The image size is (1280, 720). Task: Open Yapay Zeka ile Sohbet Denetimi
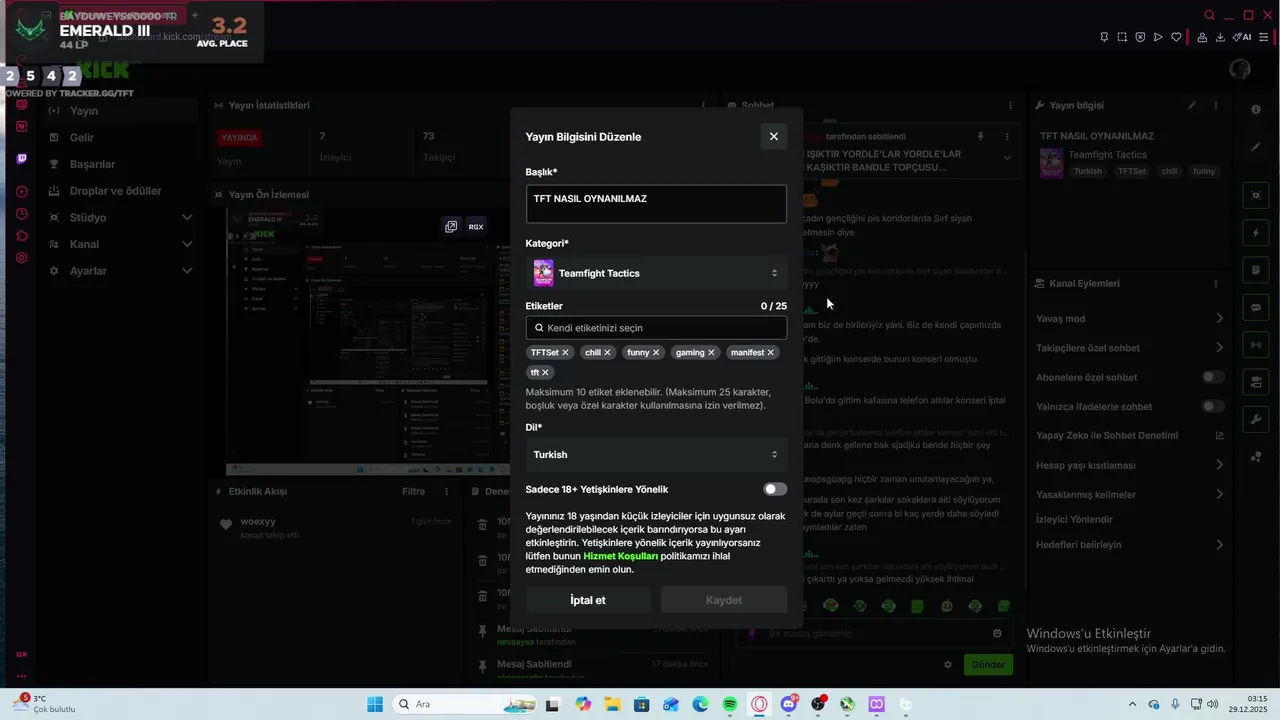point(1130,436)
